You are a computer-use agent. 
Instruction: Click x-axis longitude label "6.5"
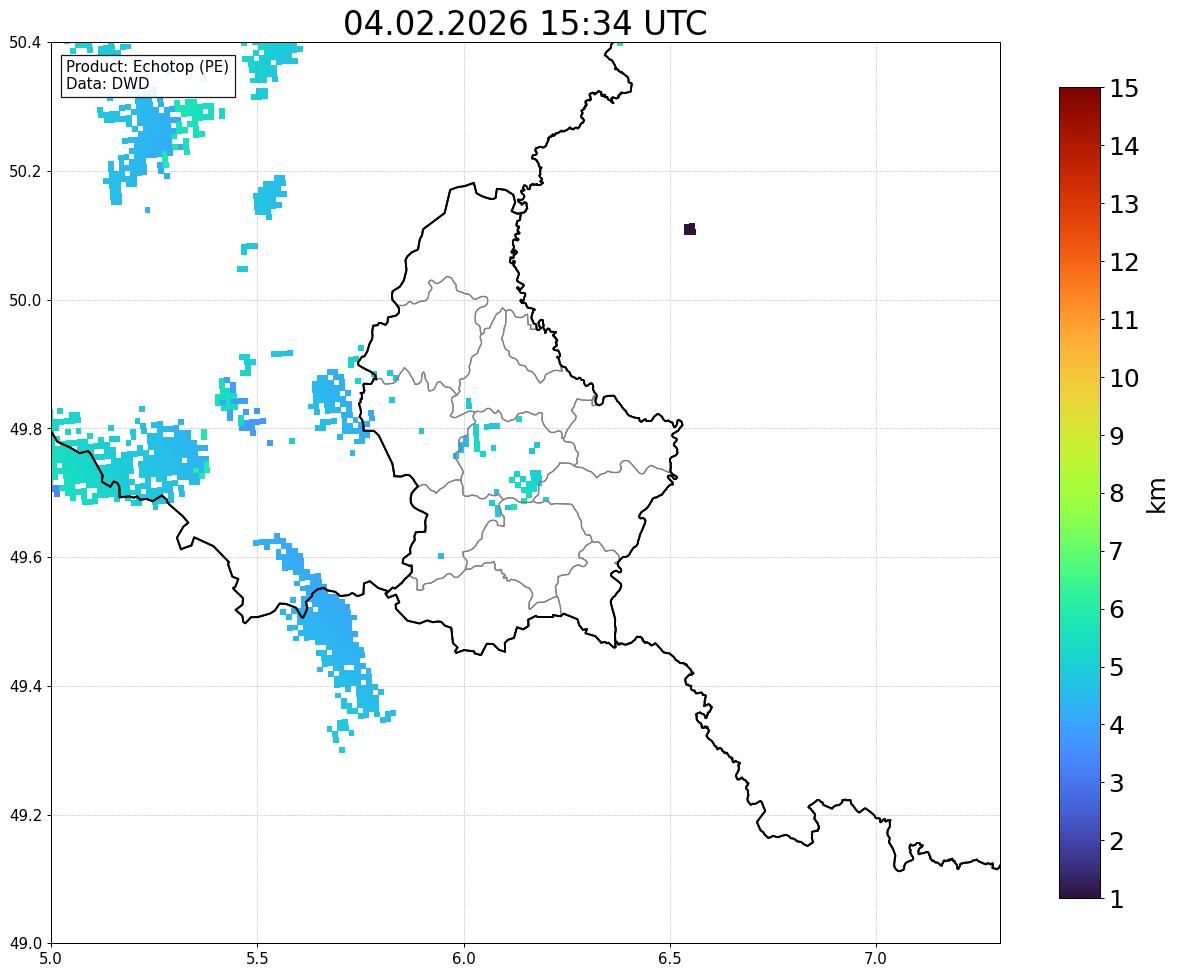click(x=670, y=959)
